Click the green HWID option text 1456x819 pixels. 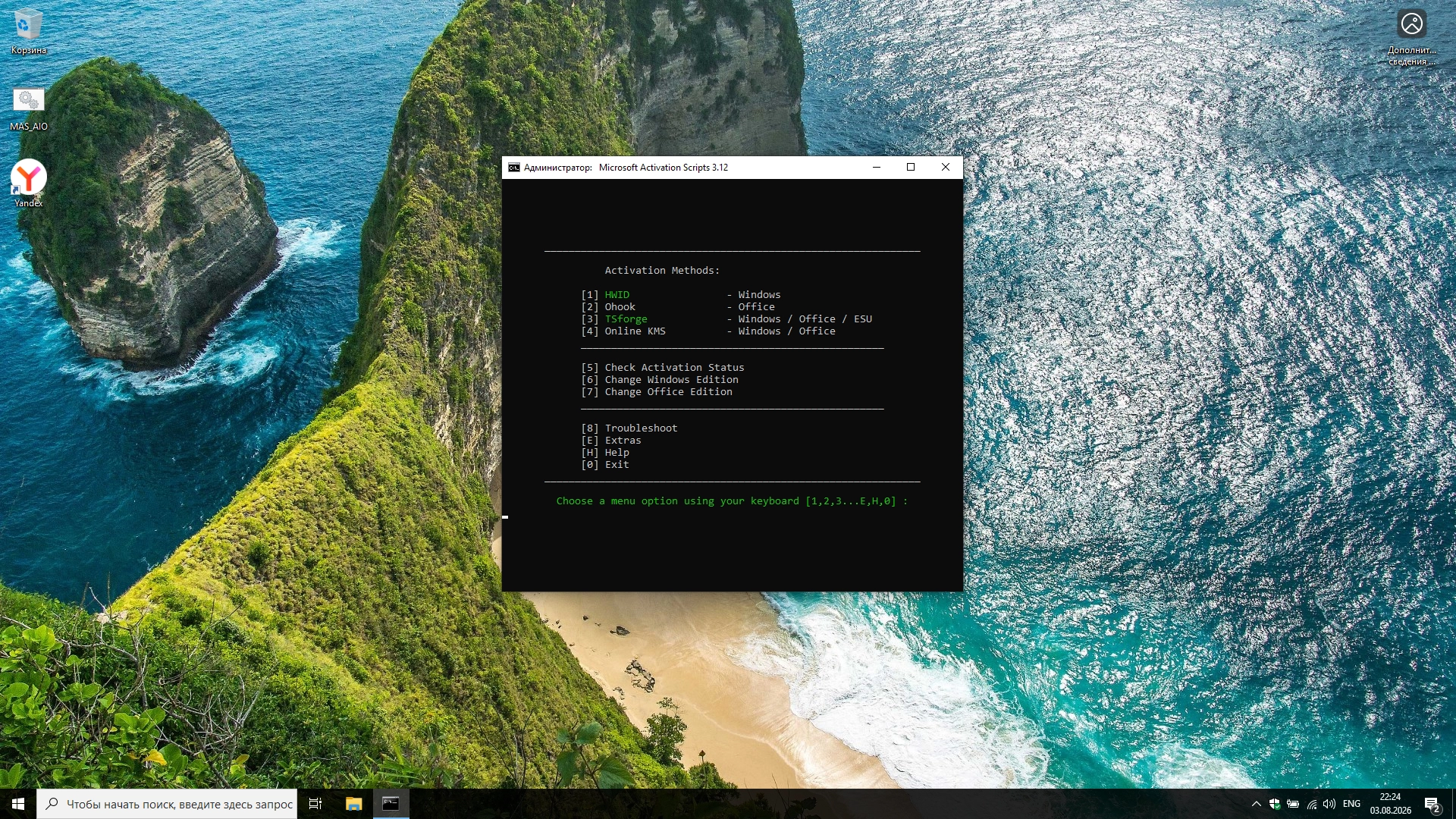pyautogui.click(x=617, y=295)
